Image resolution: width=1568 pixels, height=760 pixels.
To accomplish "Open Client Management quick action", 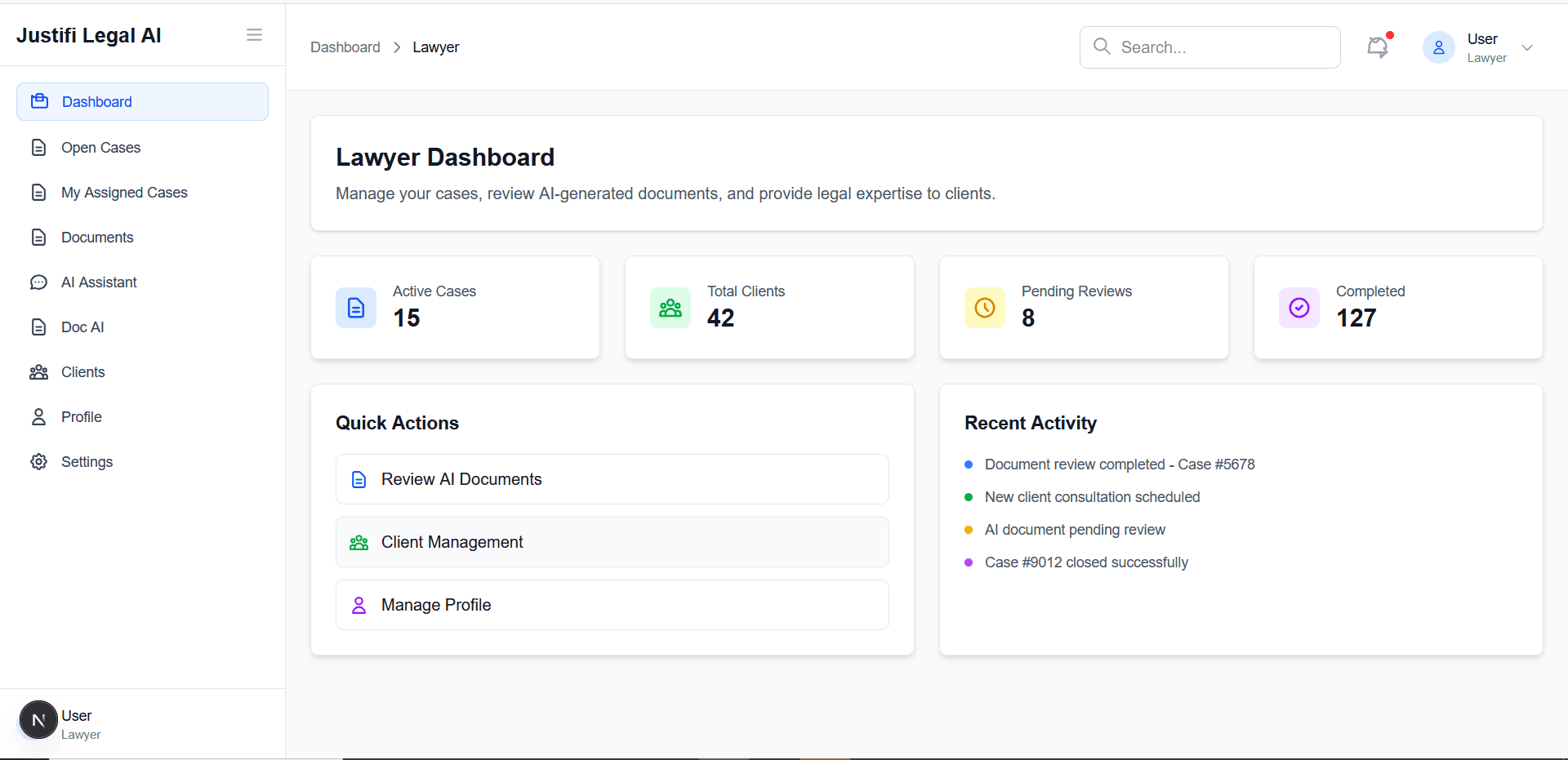I will pos(612,542).
